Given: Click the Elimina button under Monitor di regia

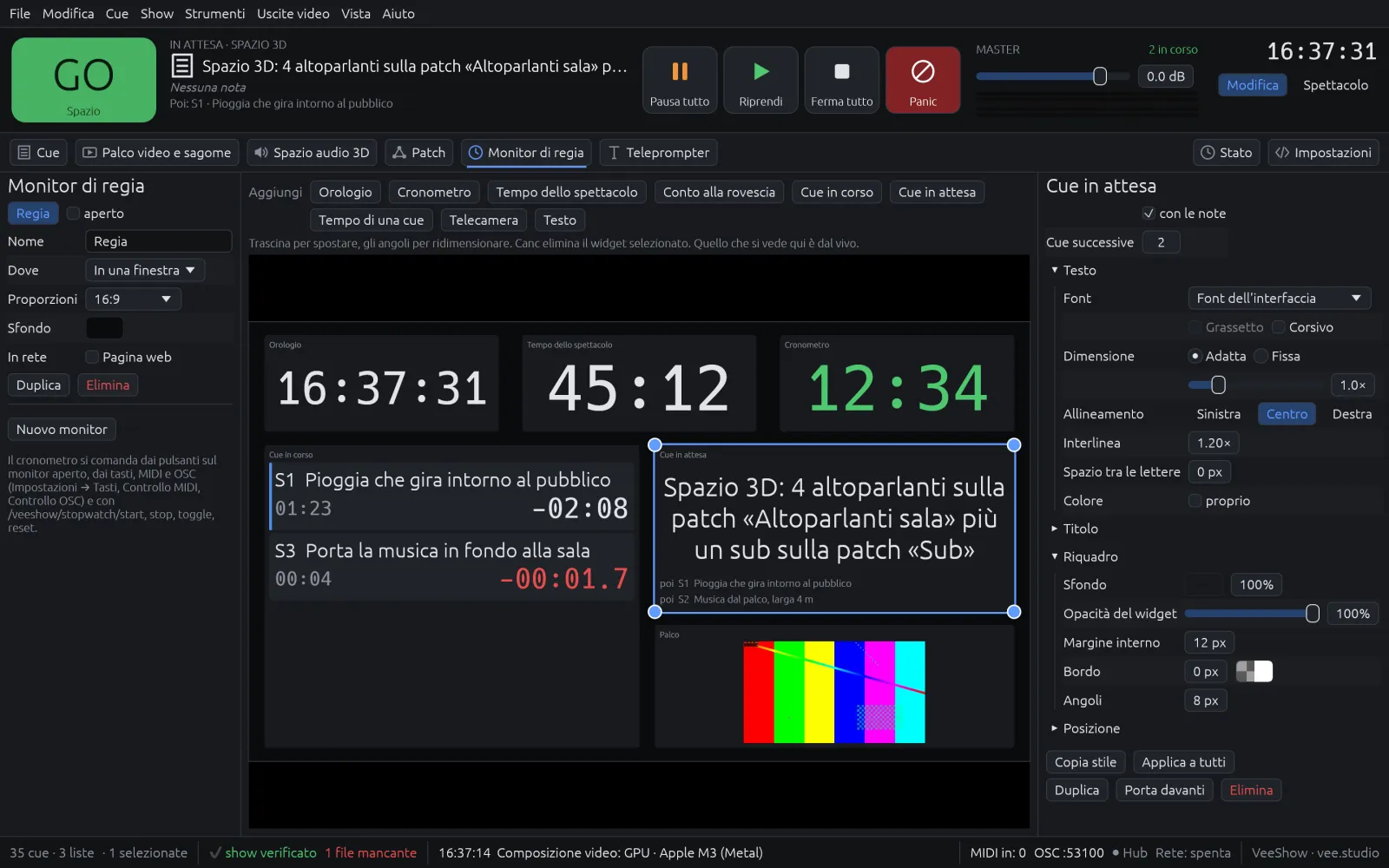Looking at the screenshot, I should pyautogui.click(x=108, y=385).
